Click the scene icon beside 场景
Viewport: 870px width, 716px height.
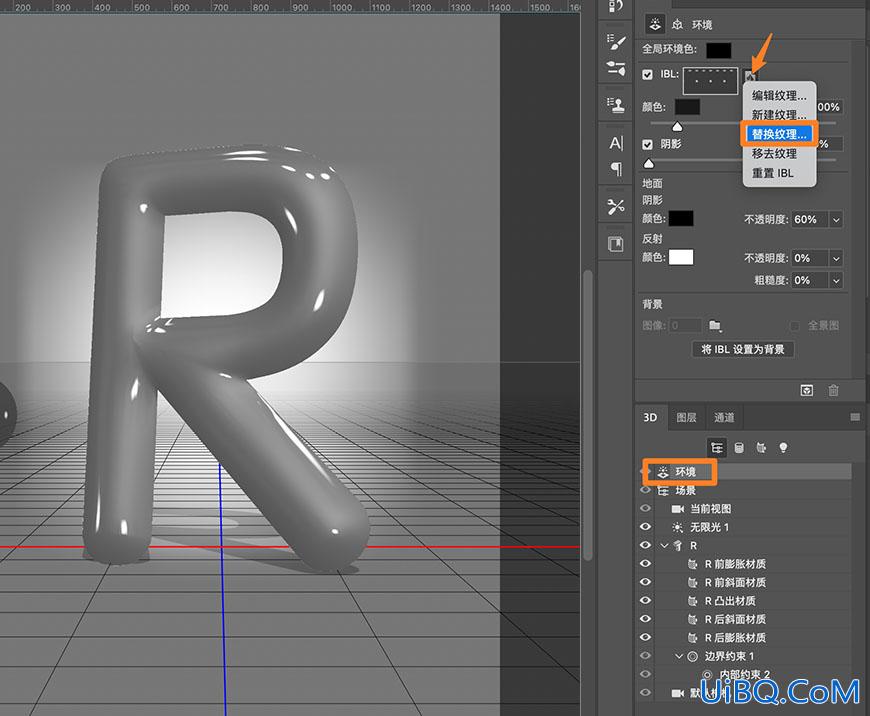[663, 491]
